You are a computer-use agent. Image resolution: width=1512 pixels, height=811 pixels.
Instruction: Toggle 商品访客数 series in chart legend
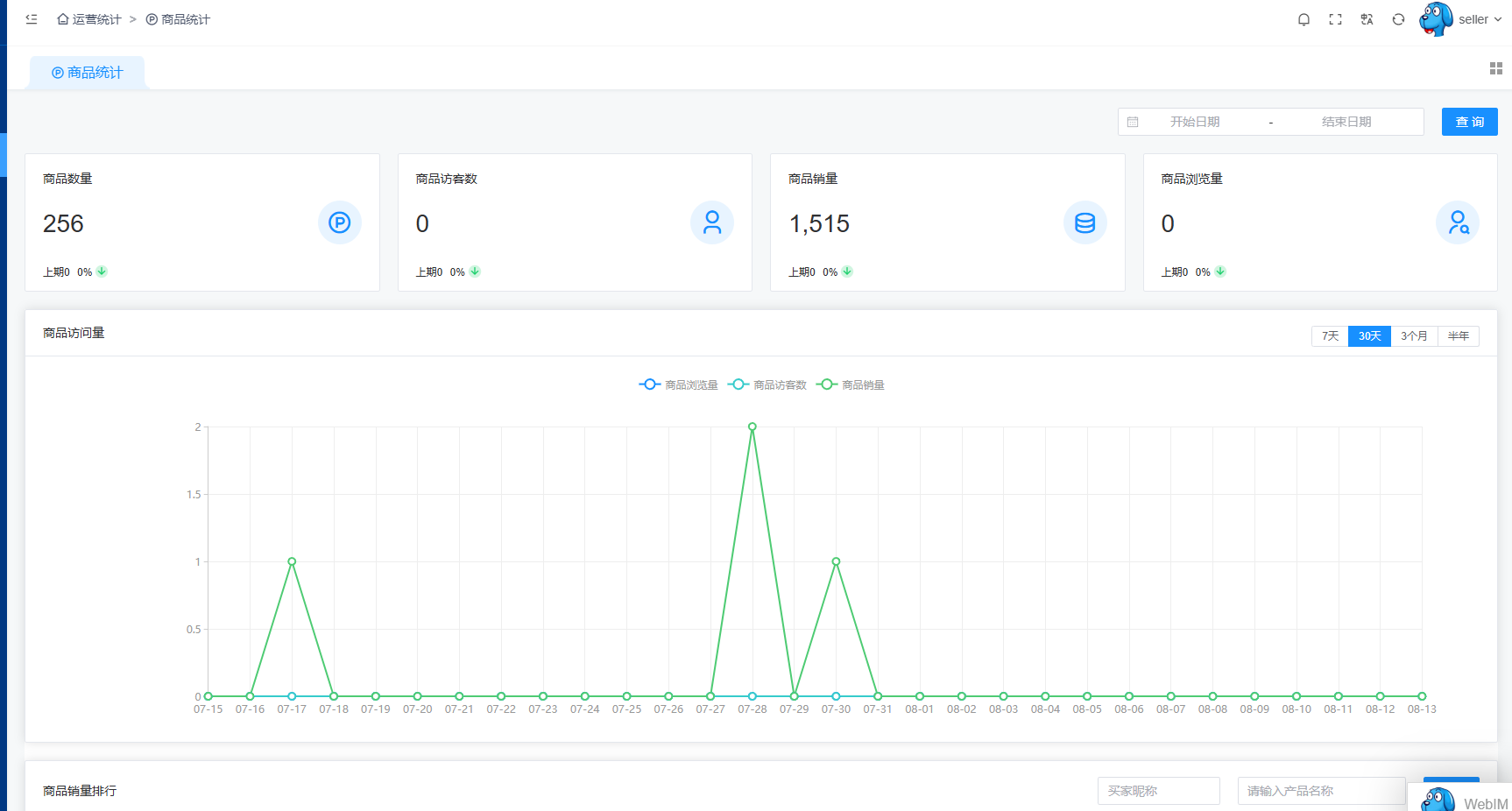(767, 384)
